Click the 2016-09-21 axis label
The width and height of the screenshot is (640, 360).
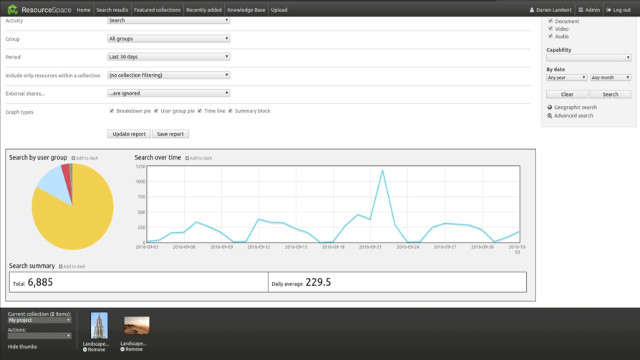370,247
